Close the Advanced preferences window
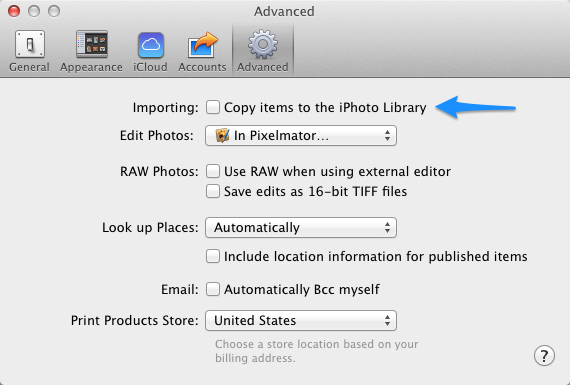570x385 pixels. point(14,11)
